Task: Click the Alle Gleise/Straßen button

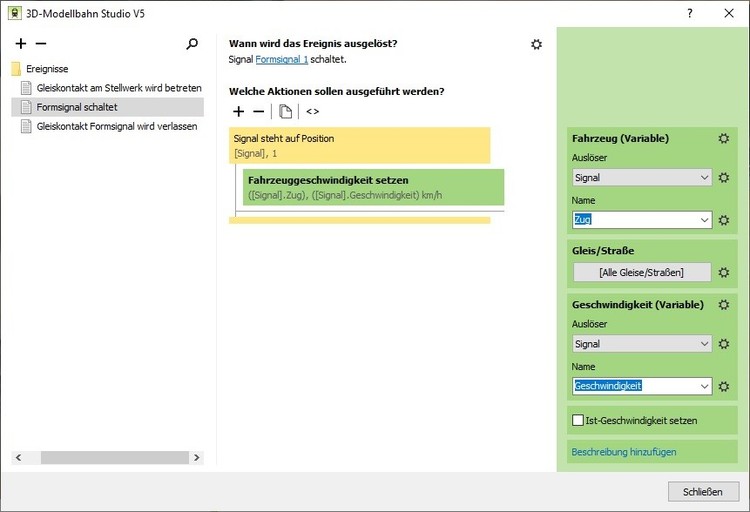Action: pos(641,272)
